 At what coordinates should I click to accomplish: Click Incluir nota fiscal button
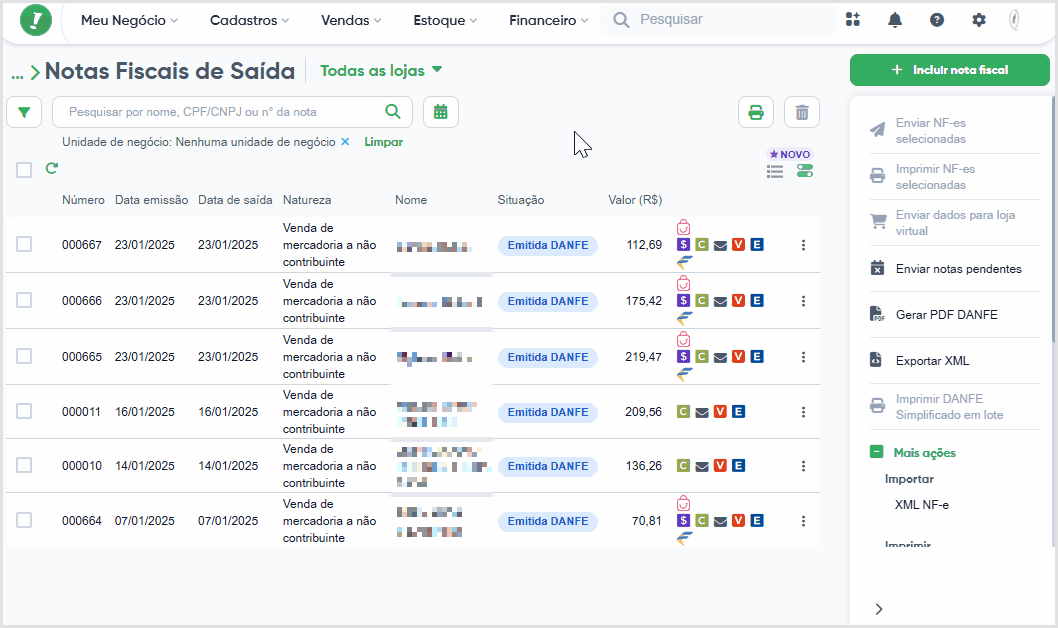coord(949,69)
